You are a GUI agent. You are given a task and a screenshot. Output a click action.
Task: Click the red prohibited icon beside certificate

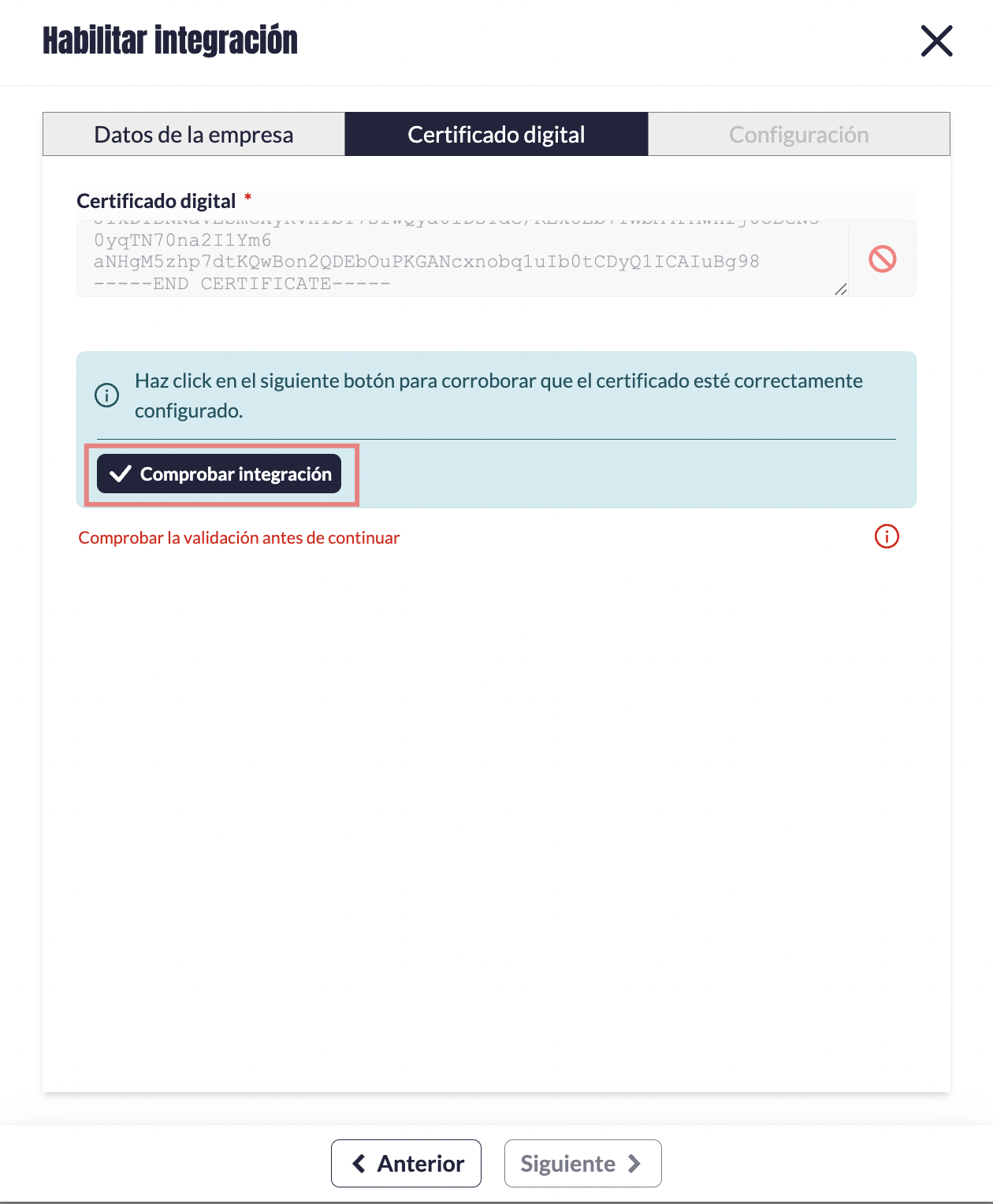882,259
